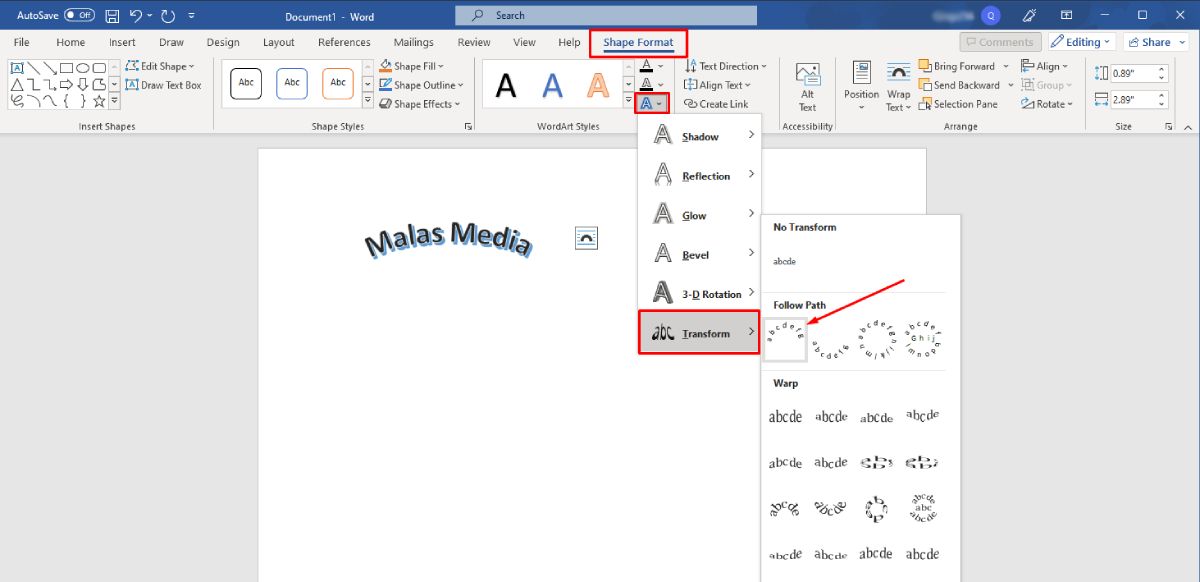Open the Text Direction dropdown
Image resolution: width=1200 pixels, height=582 pixels.
(x=726, y=66)
